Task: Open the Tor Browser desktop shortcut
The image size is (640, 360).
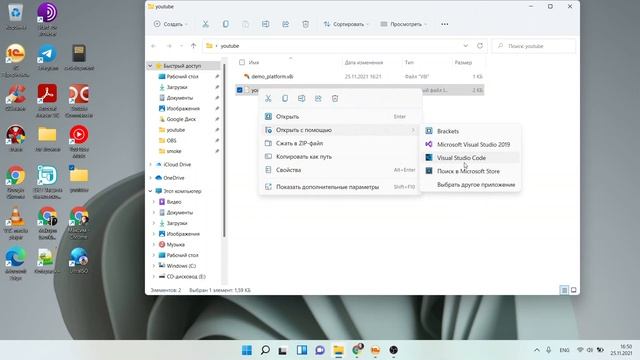Action: [47, 18]
